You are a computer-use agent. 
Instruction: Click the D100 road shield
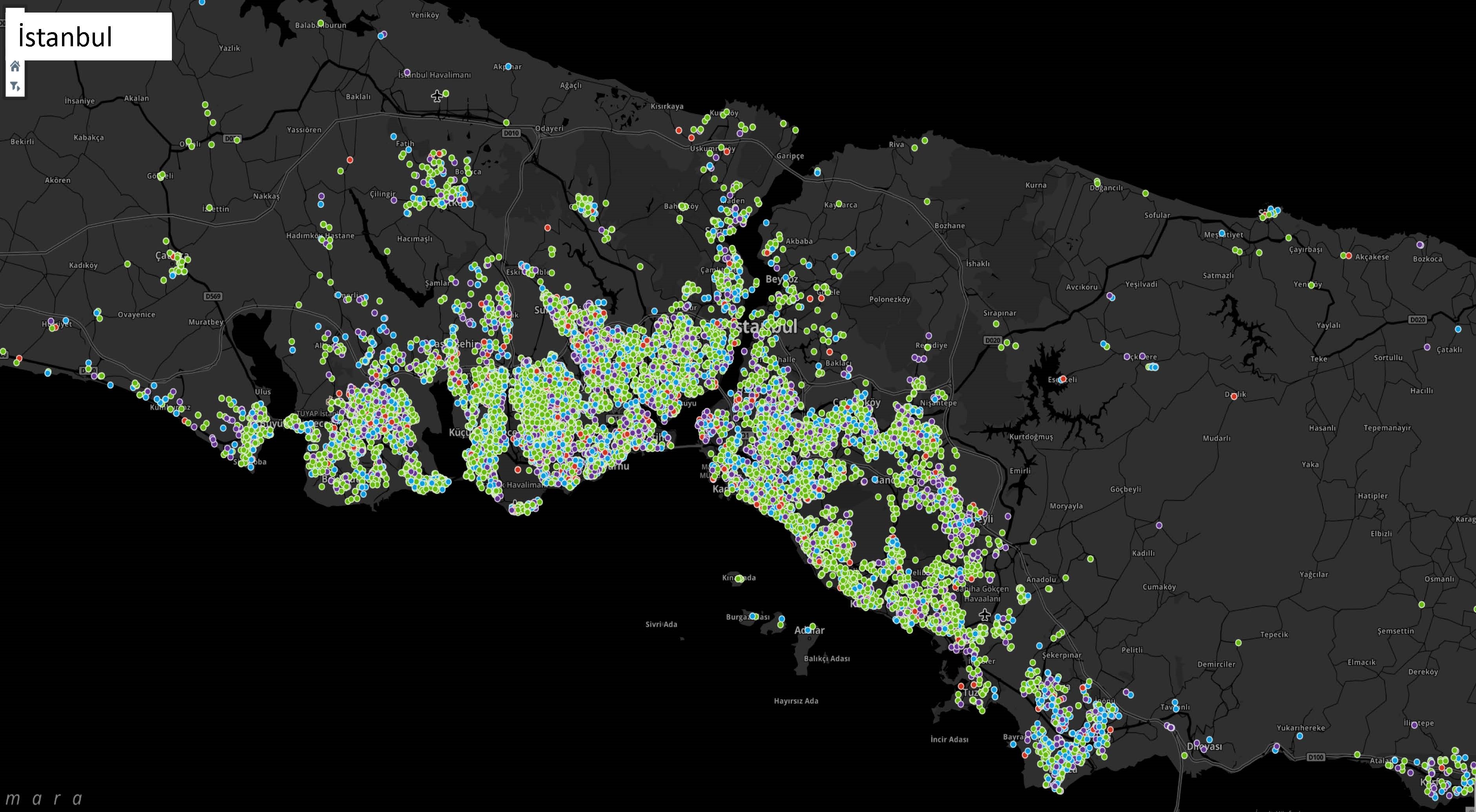[x=1315, y=757]
